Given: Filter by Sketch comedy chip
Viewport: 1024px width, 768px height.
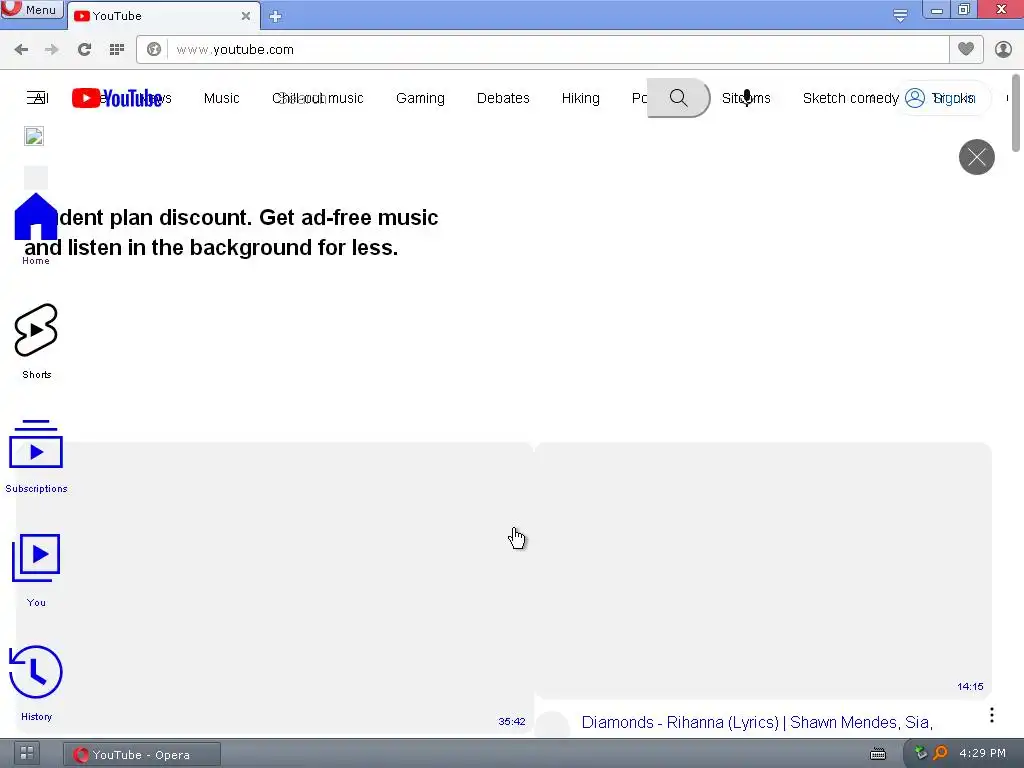Looking at the screenshot, I should pyautogui.click(x=850, y=98).
